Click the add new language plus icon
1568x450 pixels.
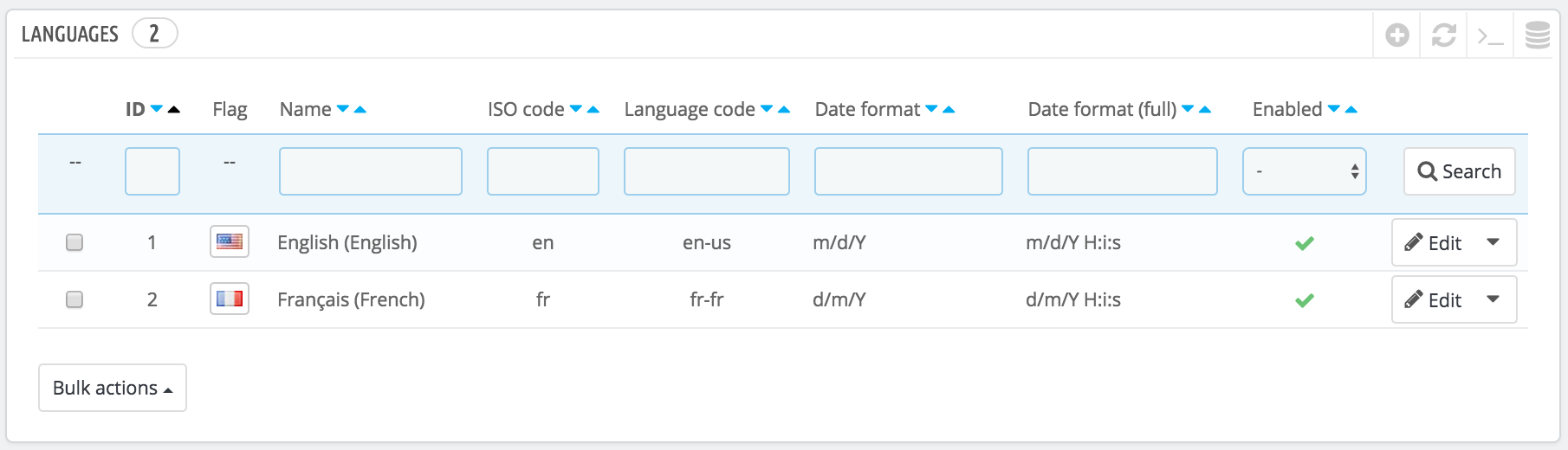(1397, 35)
